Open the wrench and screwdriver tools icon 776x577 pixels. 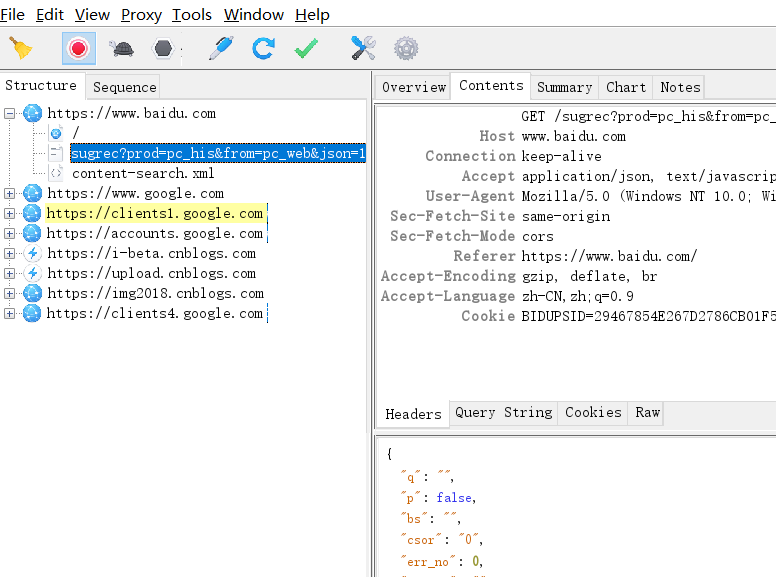(x=363, y=48)
